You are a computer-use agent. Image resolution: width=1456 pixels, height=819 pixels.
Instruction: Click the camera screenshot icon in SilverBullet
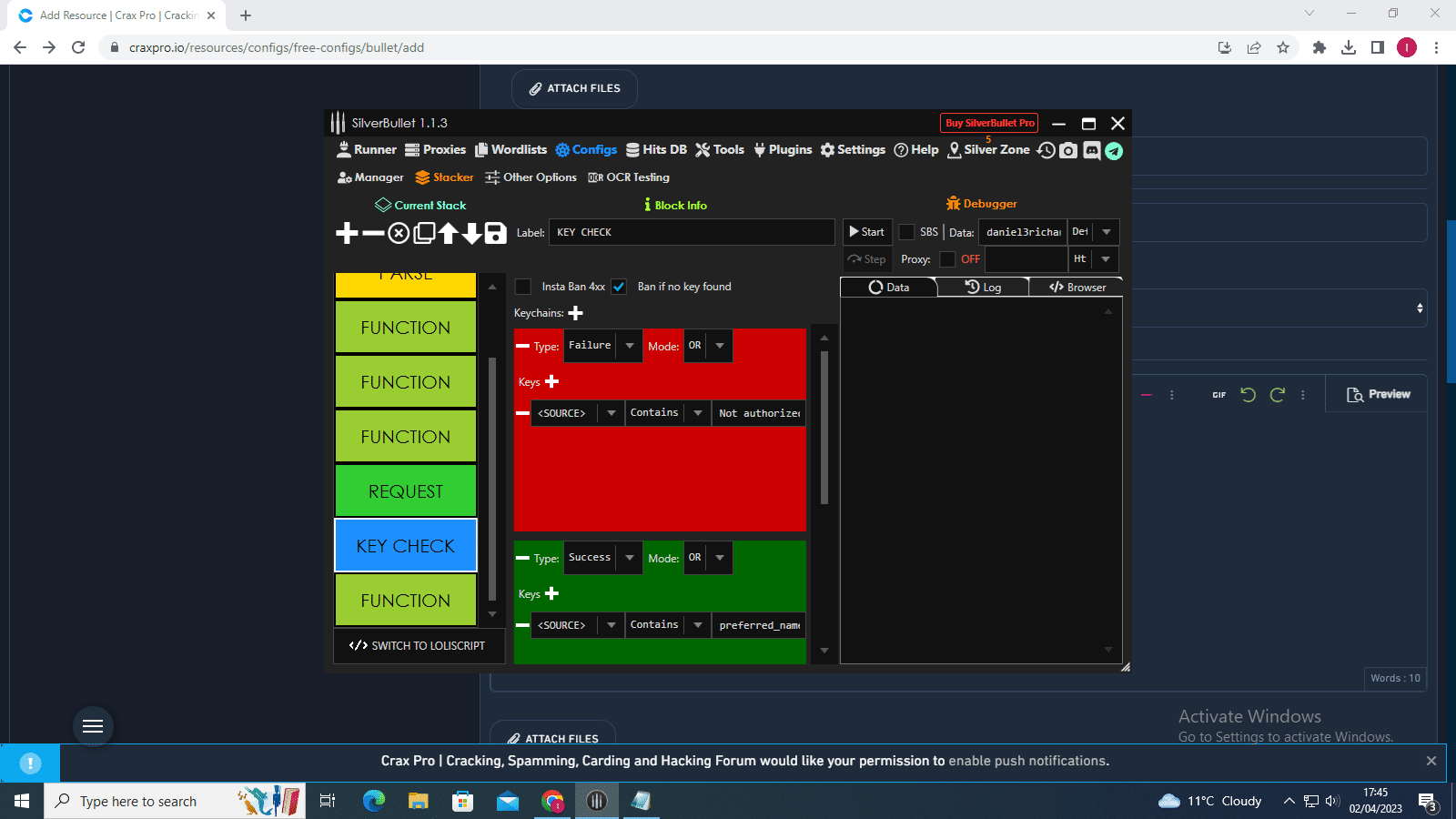[x=1068, y=150]
